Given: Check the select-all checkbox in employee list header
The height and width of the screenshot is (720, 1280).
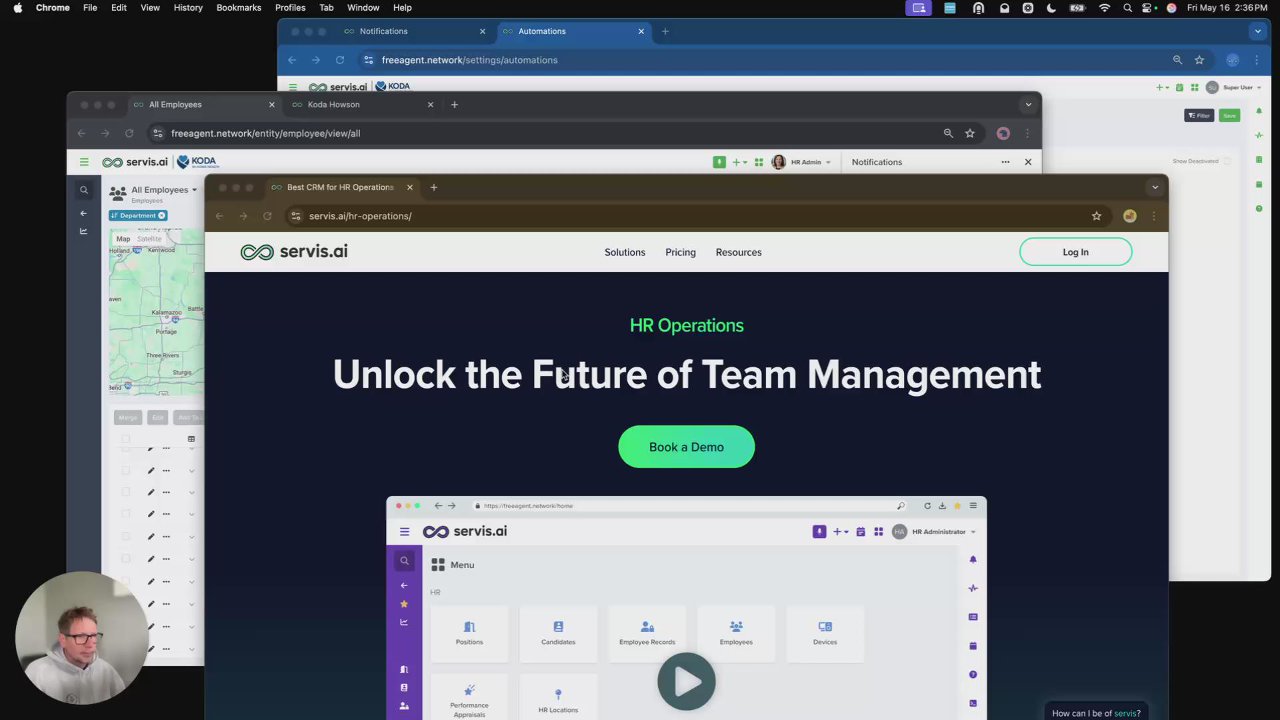Looking at the screenshot, I should tap(126, 439).
